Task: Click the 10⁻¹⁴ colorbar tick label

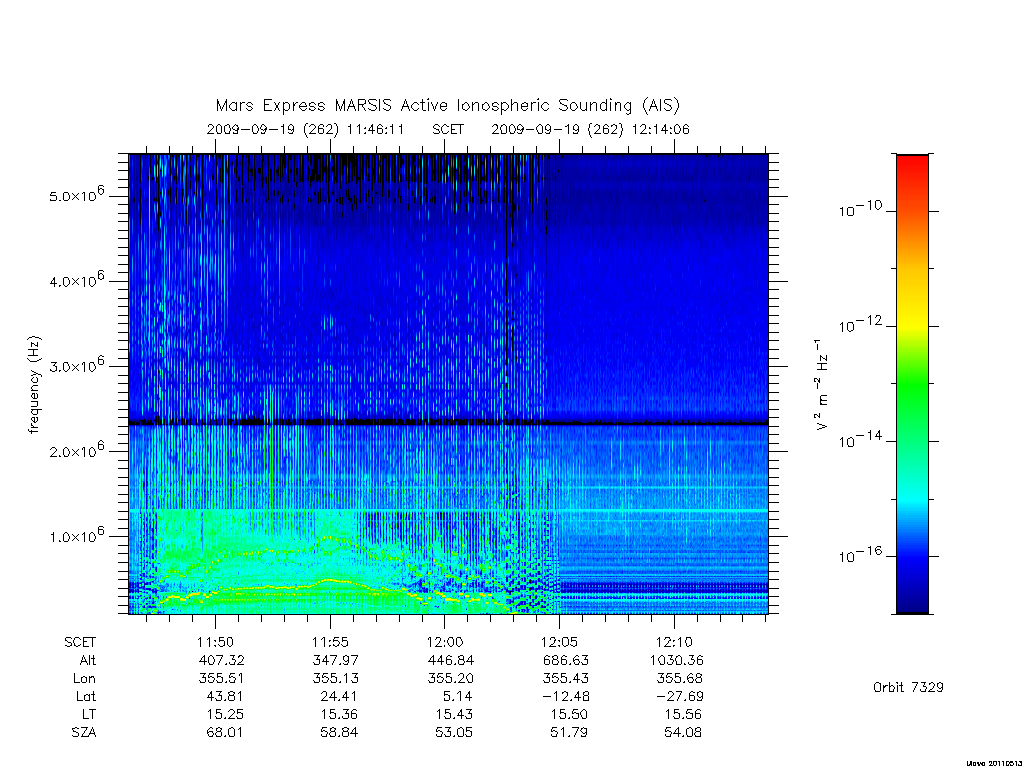Action: point(860,439)
